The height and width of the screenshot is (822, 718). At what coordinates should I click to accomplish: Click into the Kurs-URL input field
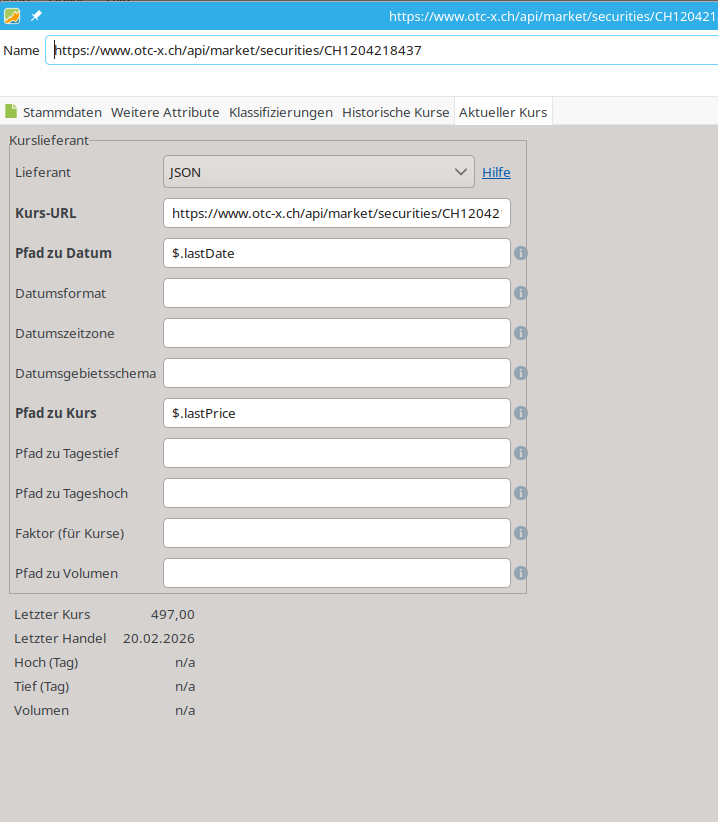tap(336, 213)
